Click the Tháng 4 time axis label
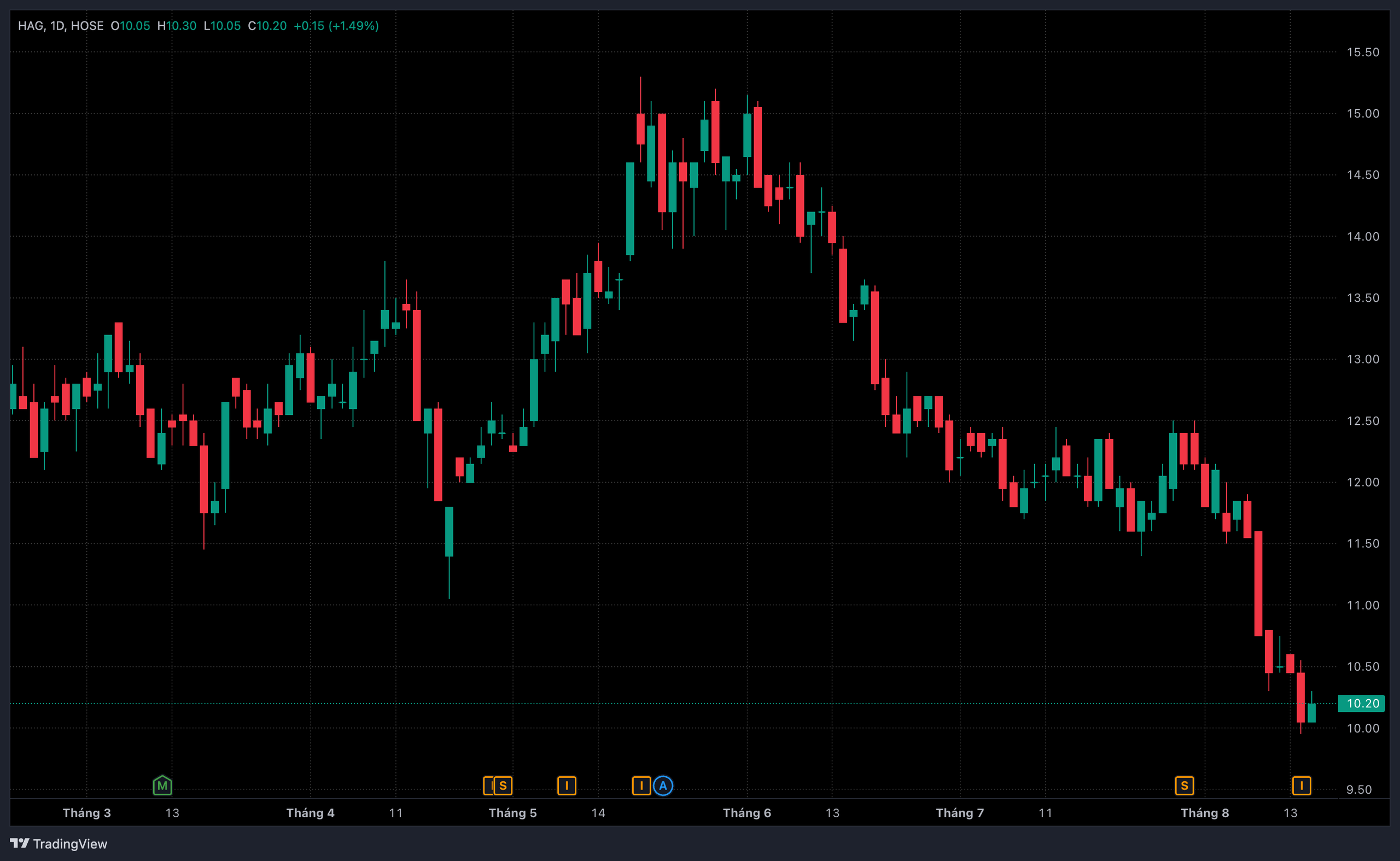The height and width of the screenshot is (861, 1400). click(x=311, y=812)
